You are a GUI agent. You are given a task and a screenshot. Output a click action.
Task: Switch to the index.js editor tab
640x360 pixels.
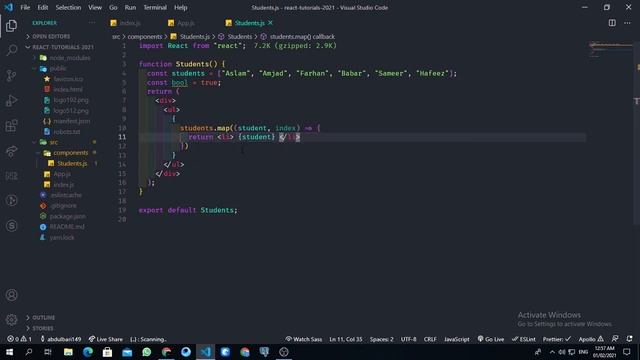(x=126, y=23)
